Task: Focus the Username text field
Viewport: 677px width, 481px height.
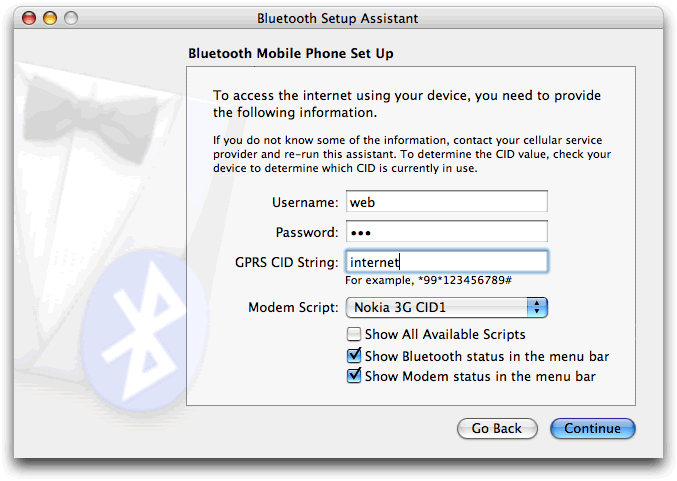Action: point(446,201)
